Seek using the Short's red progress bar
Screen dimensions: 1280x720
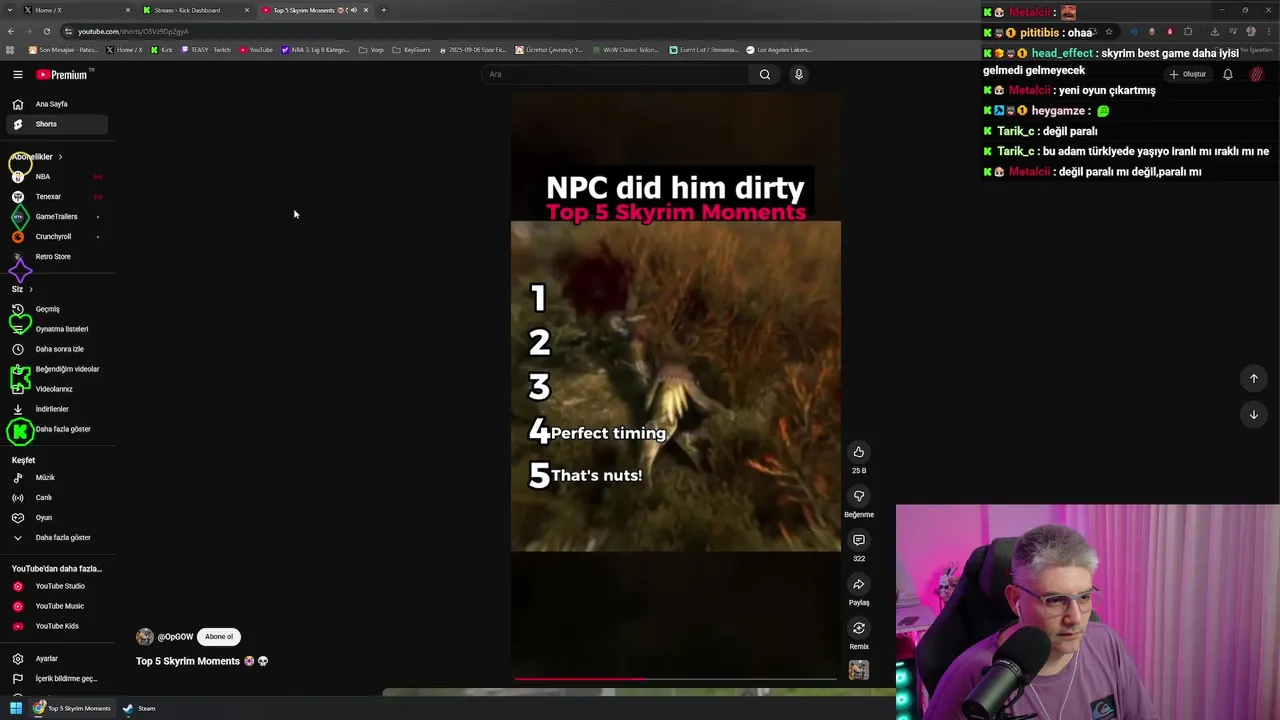[x=675, y=679]
